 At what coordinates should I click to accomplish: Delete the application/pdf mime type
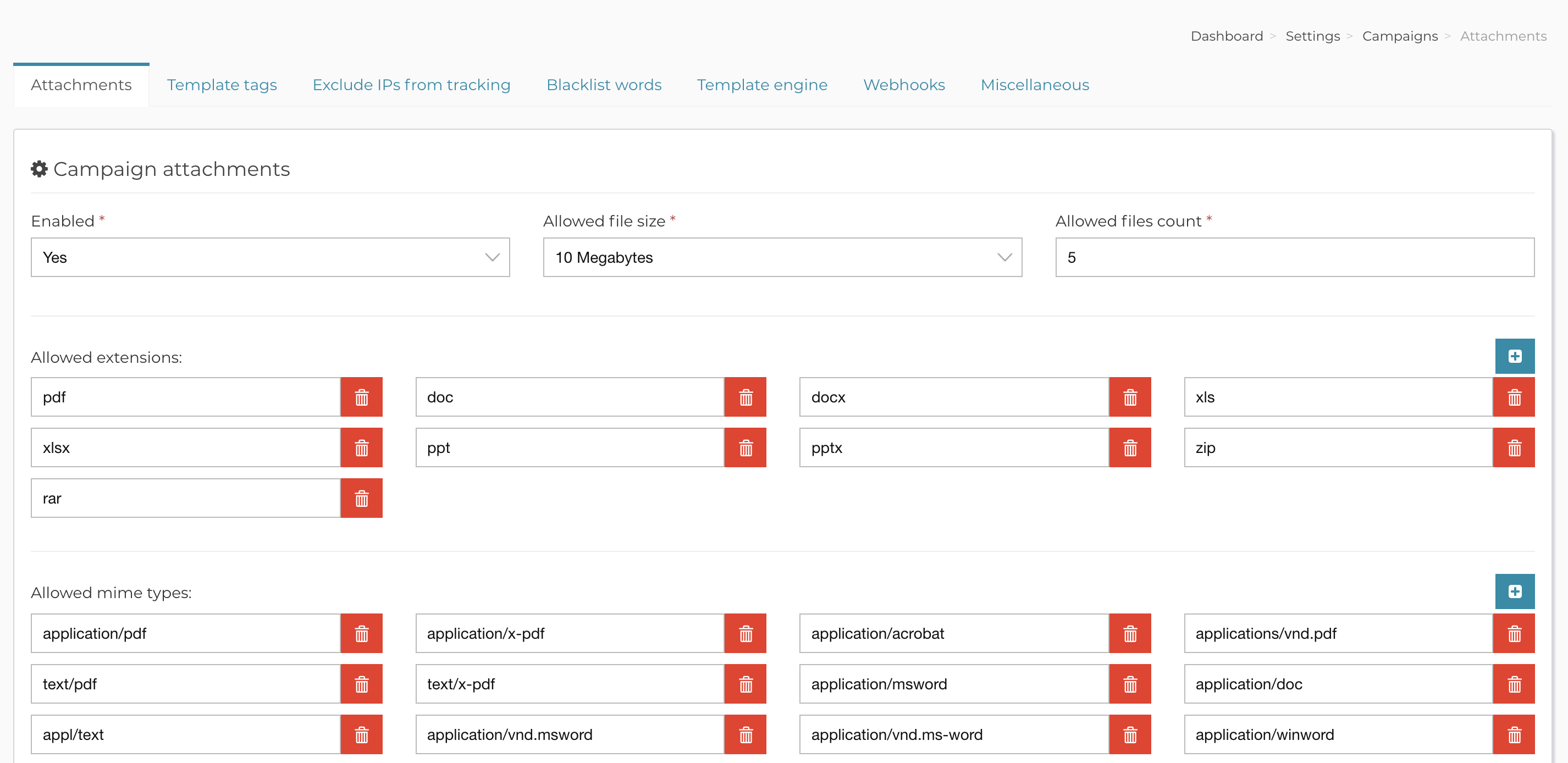click(362, 633)
